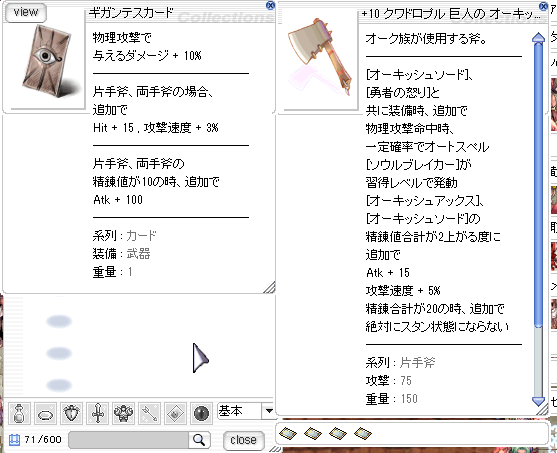Click the magnifier search icon
The image size is (557, 453).
pos(199,440)
